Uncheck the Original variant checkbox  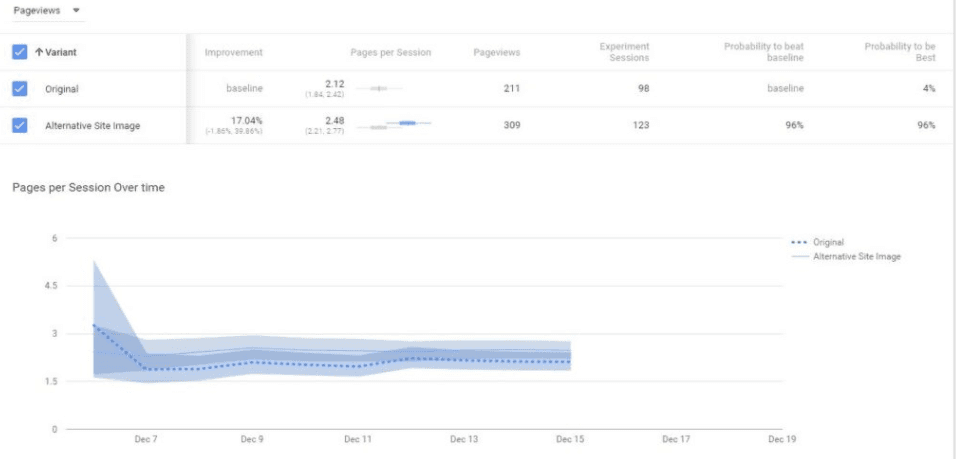19,89
